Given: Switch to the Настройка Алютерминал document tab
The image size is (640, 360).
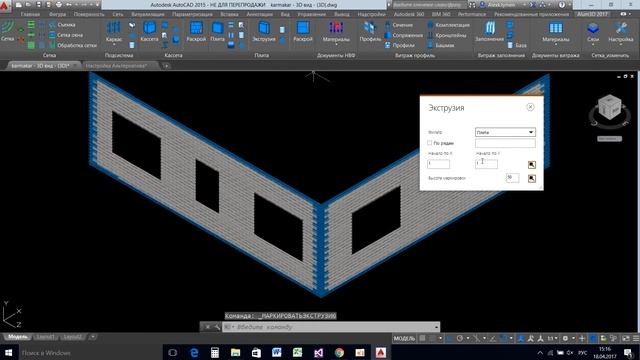Looking at the screenshot, I should pos(116,65).
